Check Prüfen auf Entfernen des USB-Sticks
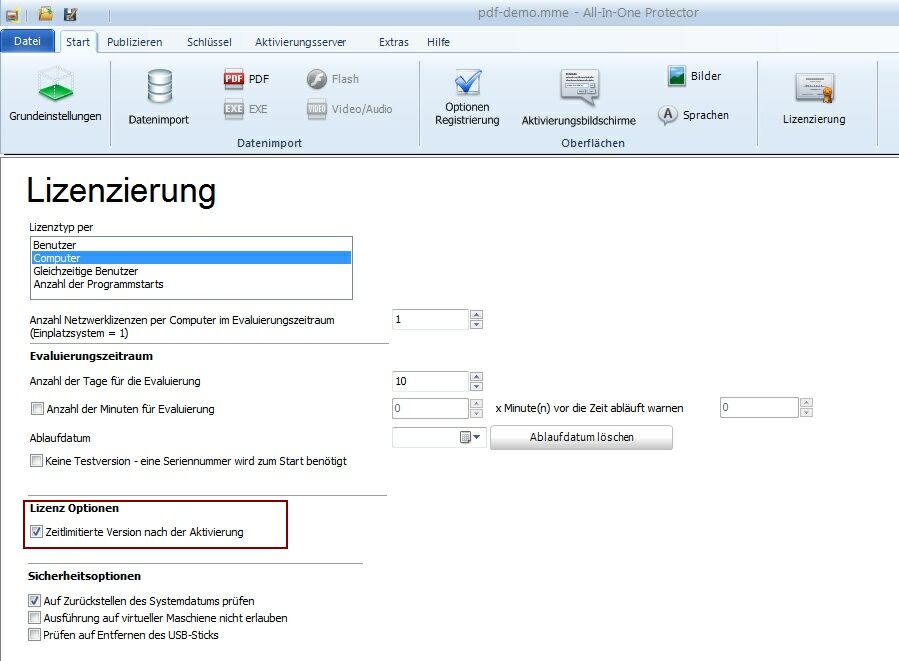Viewport: 899px width, 661px height. (34, 635)
